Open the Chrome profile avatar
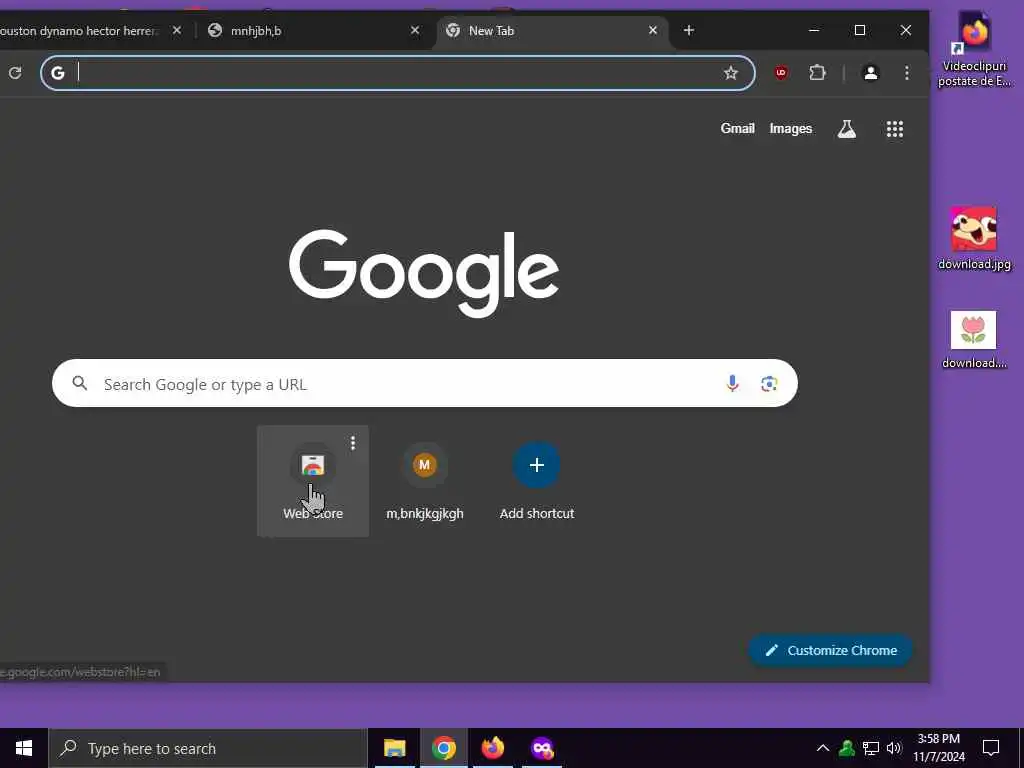Image resolution: width=1024 pixels, height=768 pixels. coord(871,73)
